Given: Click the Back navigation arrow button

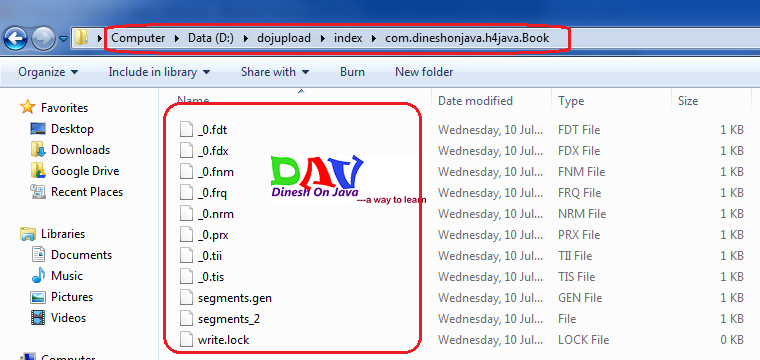Looking at the screenshot, I should click(x=16, y=38).
